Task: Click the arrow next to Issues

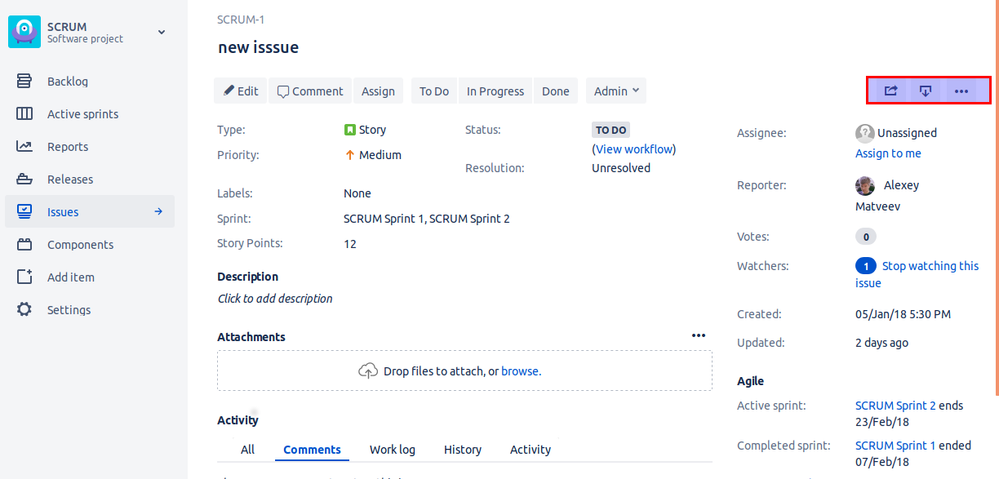Action: (x=159, y=211)
